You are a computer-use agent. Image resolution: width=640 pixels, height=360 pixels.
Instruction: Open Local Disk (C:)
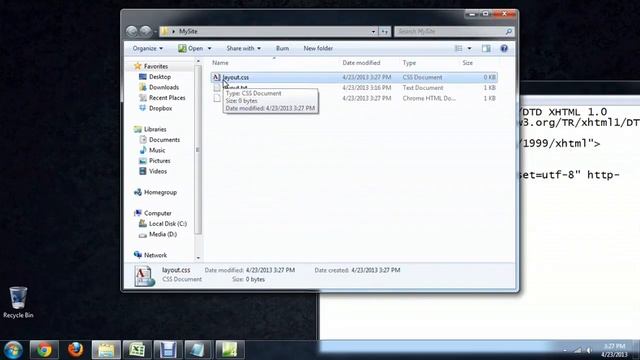tap(167, 224)
